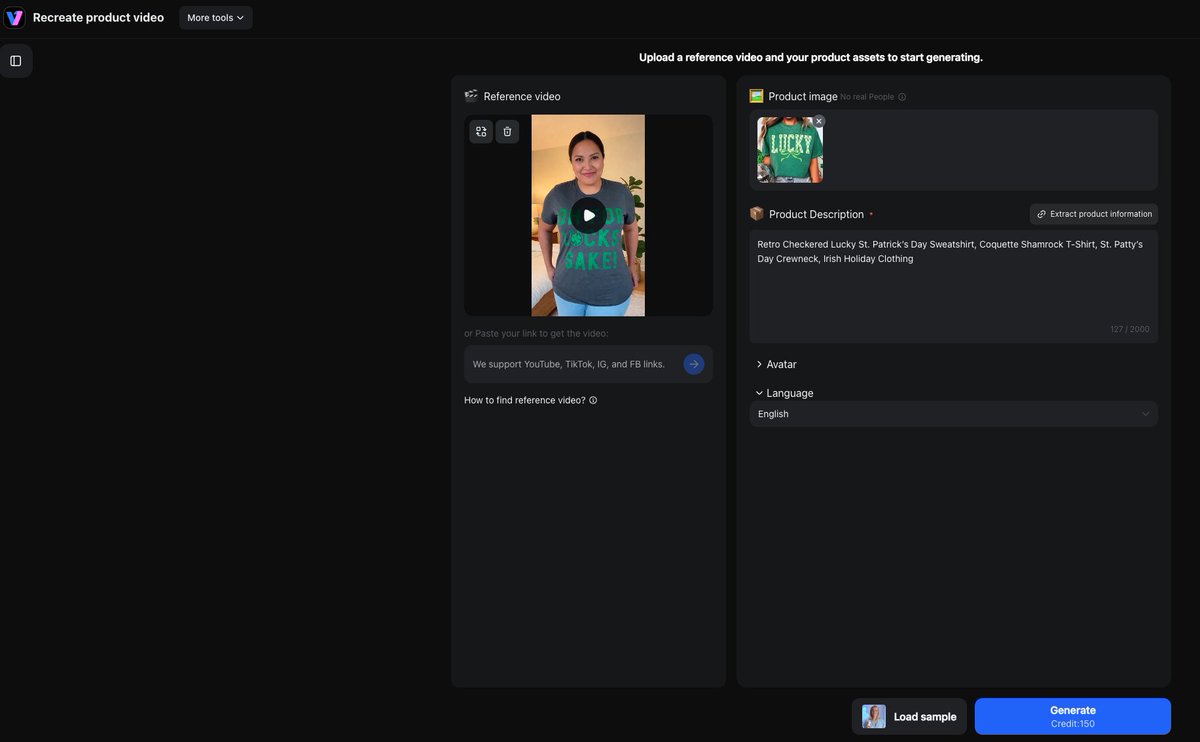The height and width of the screenshot is (742, 1200).
Task: Click the 'or Paste your link' text
Action: point(536,333)
